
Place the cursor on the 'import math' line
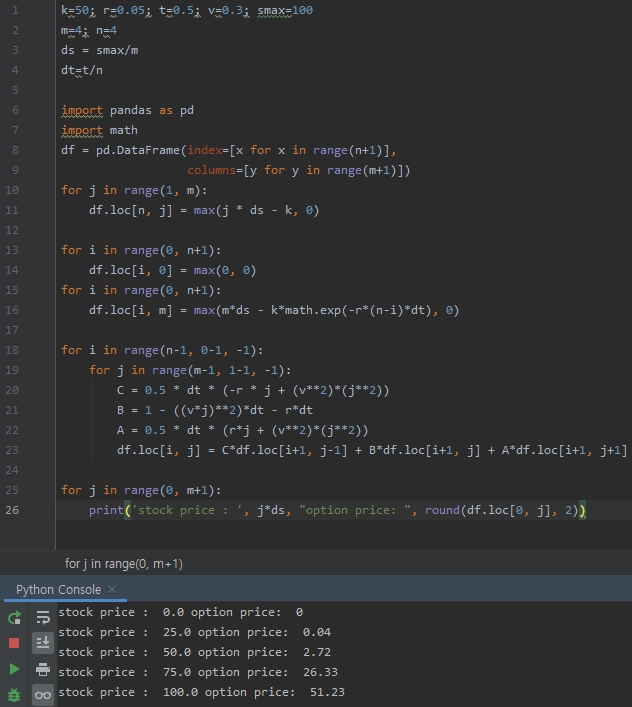click(99, 130)
